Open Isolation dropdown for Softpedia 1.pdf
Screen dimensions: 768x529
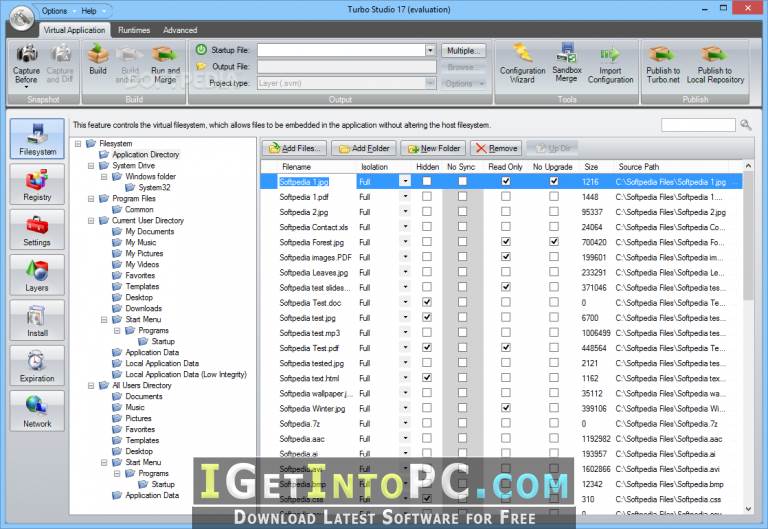pos(405,196)
